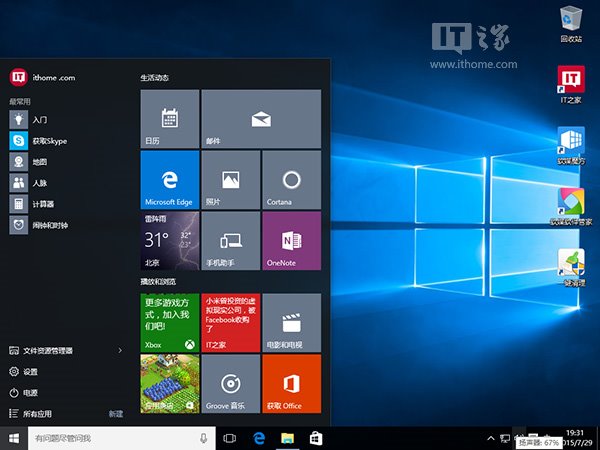
Task: Click the 获取 Office tile
Action: click(x=291, y=383)
